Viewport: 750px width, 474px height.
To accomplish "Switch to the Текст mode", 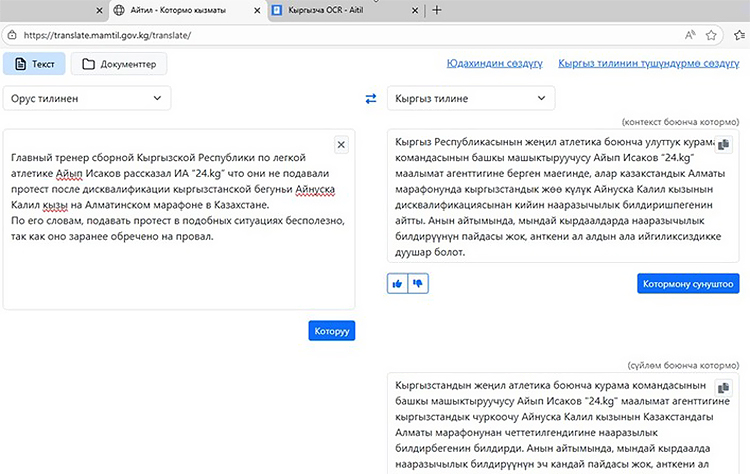I will tap(34, 64).
